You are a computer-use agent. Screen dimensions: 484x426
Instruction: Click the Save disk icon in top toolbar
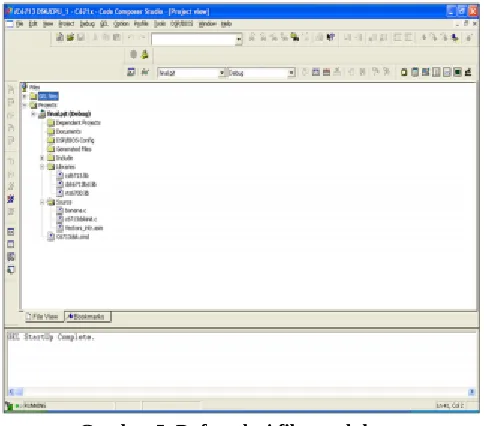coord(80,37)
